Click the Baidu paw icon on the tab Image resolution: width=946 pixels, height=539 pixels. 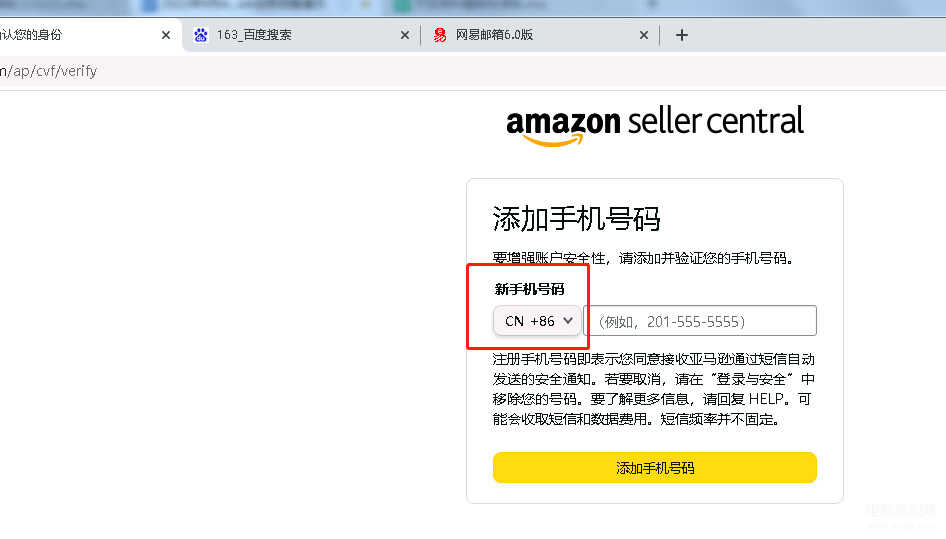pyautogui.click(x=201, y=35)
